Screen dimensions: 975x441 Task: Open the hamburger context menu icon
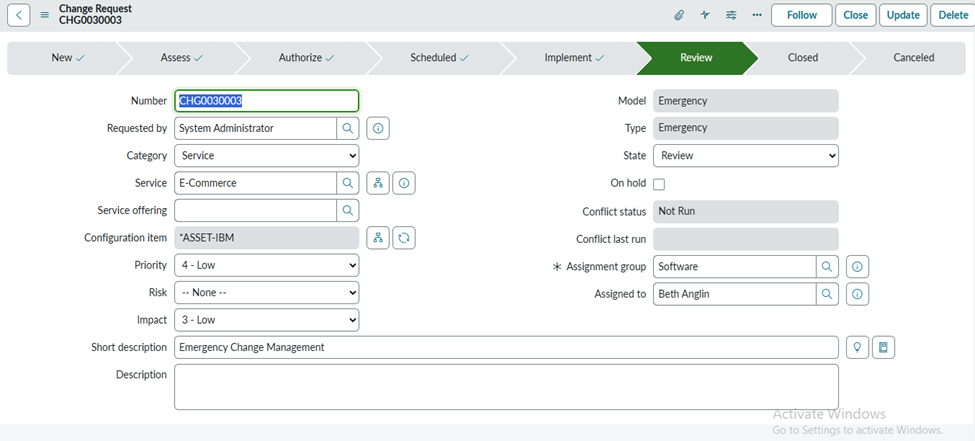tap(44, 15)
